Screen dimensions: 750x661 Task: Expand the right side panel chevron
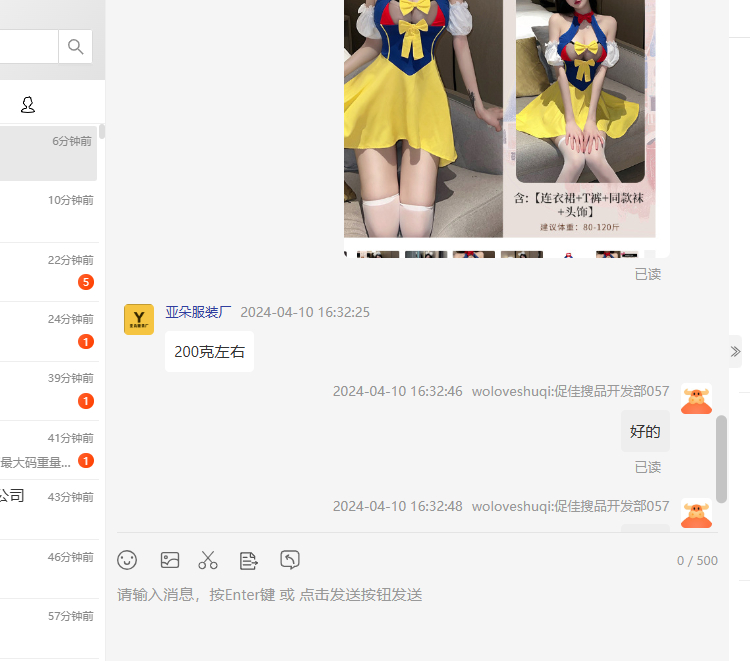735,352
